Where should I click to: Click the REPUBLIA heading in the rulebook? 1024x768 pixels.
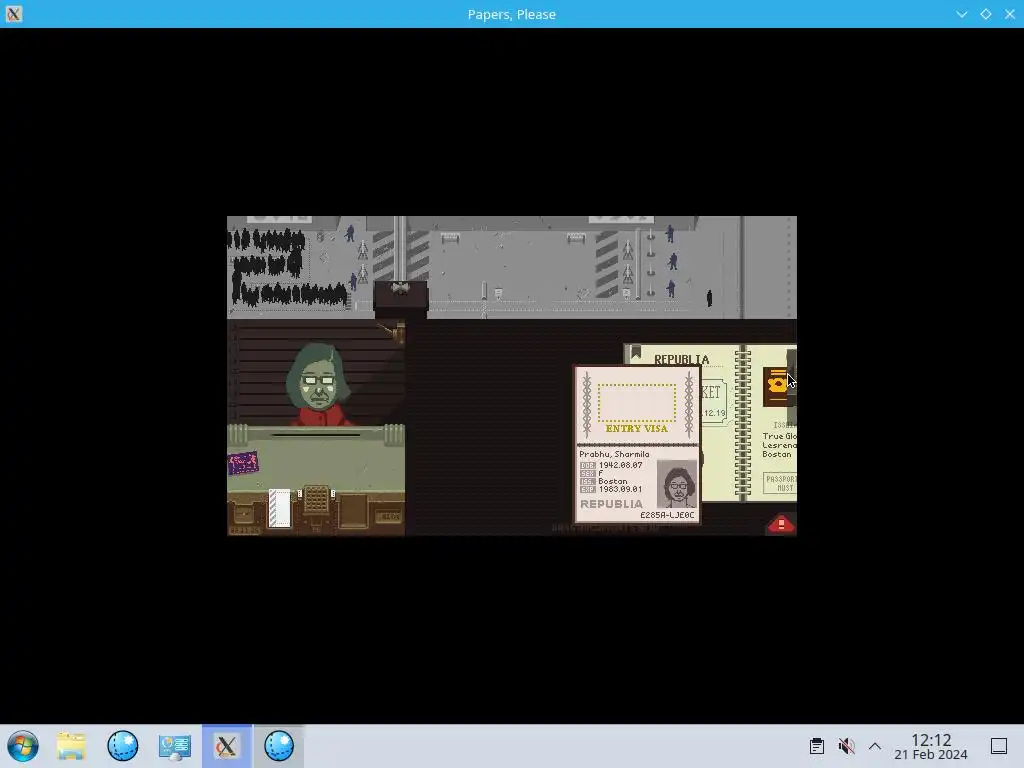681,360
